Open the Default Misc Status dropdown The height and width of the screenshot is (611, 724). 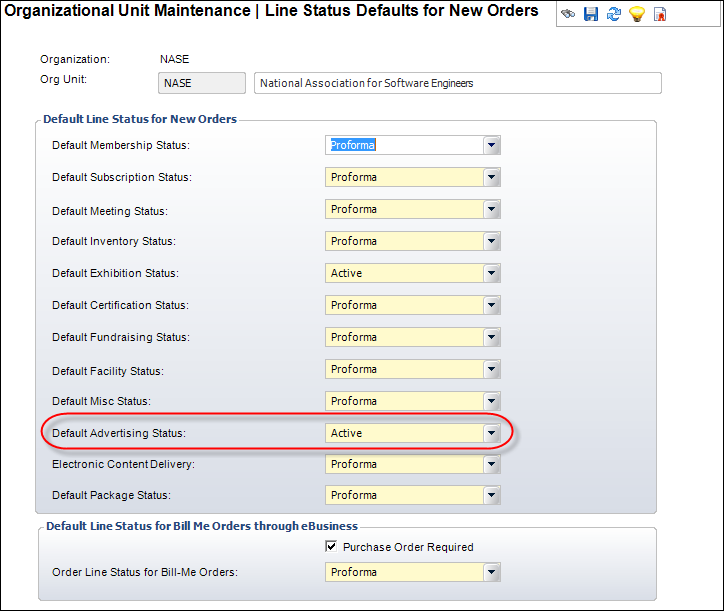tap(492, 401)
